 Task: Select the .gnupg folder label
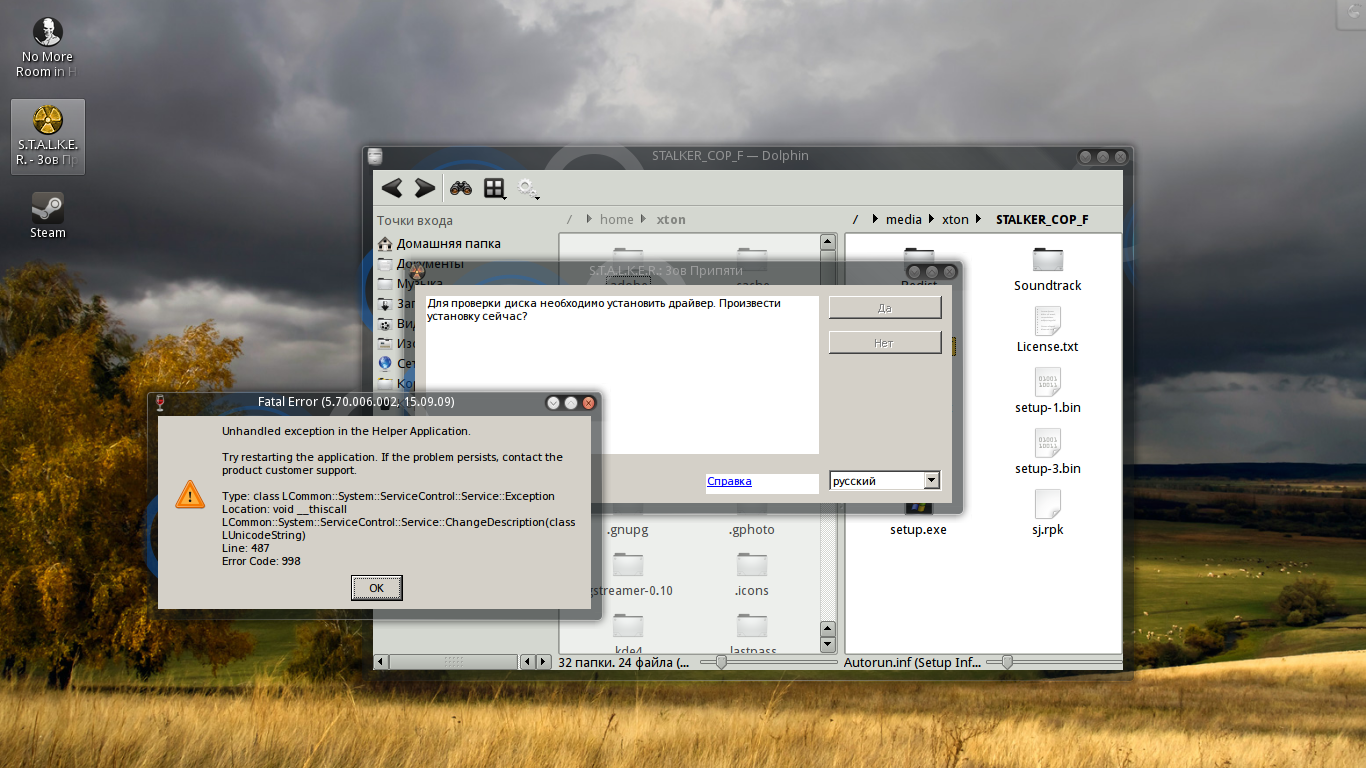tap(627, 530)
